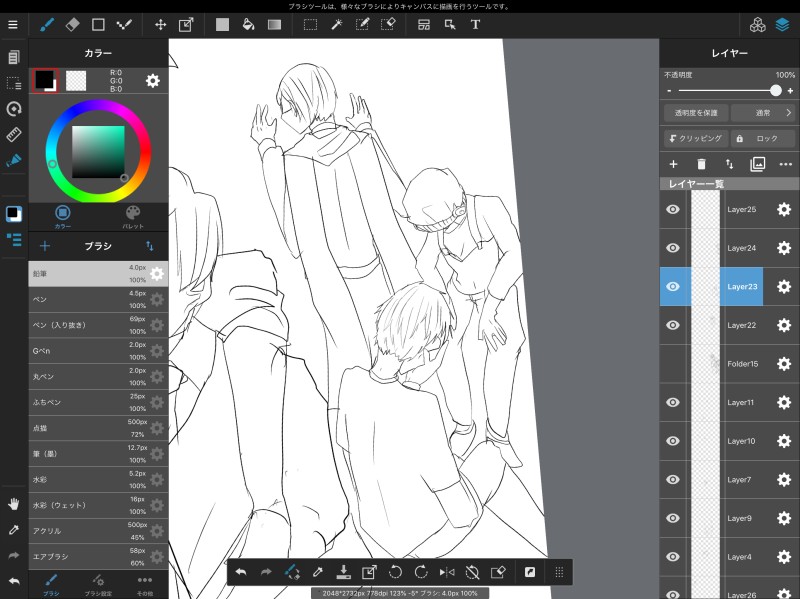
Task: Select the Move tool
Action: pos(161,24)
